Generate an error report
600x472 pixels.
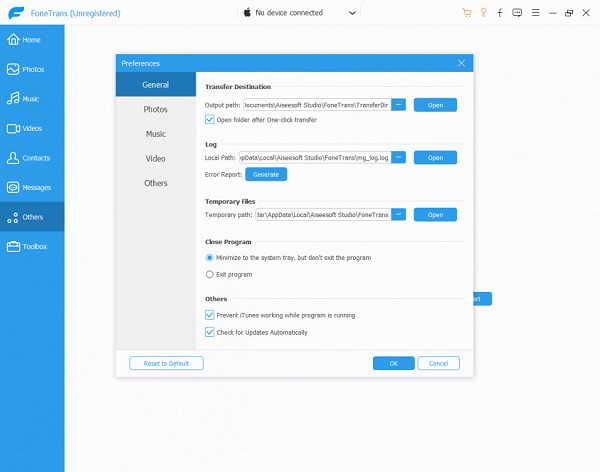pyautogui.click(x=266, y=174)
